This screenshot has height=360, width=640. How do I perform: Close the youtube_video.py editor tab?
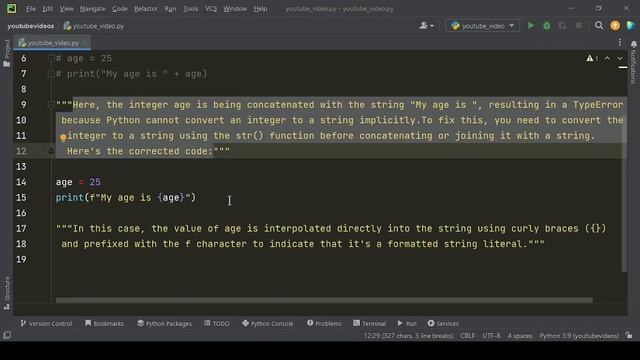pyautogui.click(x=85, y=42)
